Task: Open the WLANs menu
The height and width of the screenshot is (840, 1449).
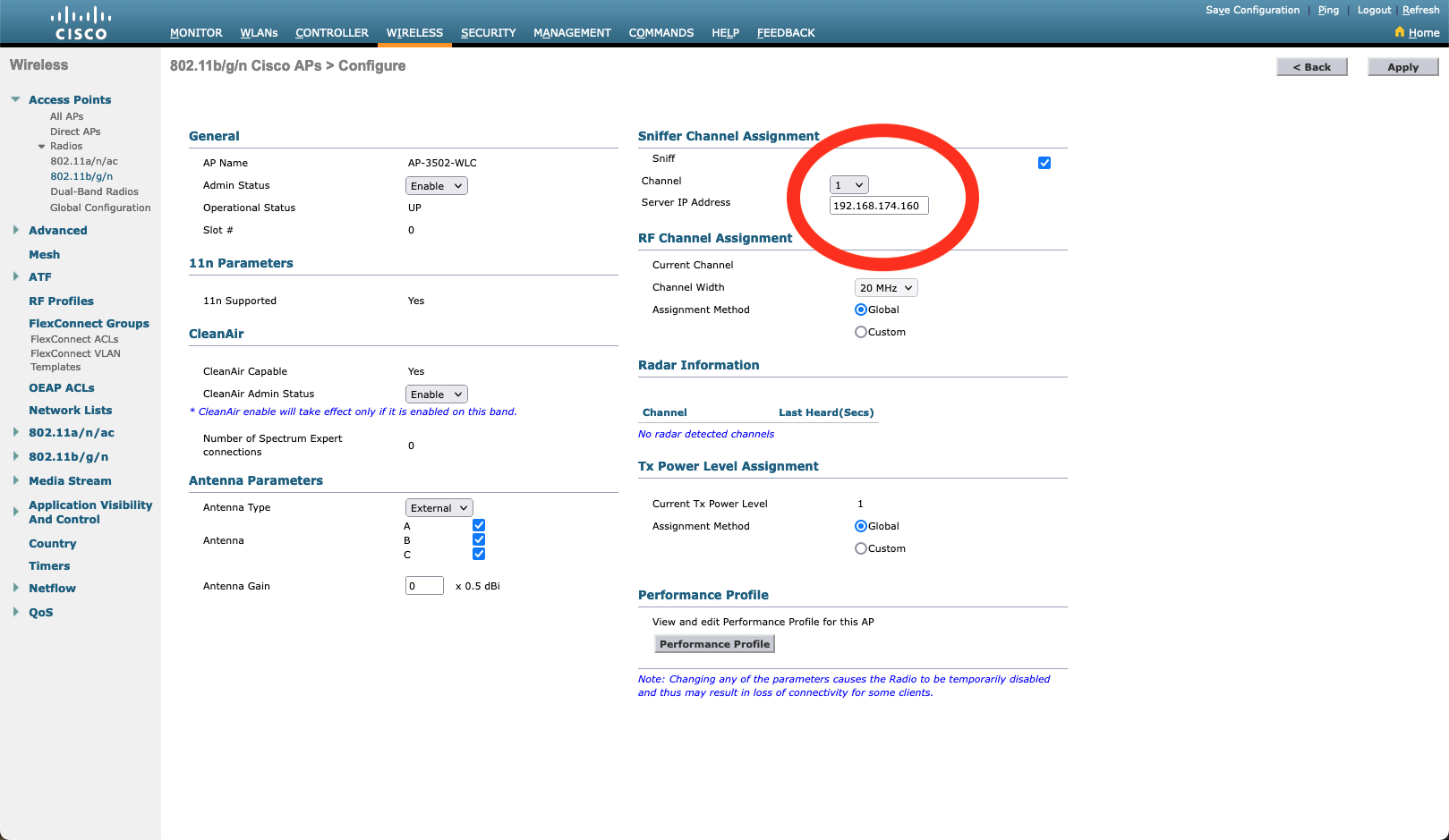Action: (x=259, y=33)
